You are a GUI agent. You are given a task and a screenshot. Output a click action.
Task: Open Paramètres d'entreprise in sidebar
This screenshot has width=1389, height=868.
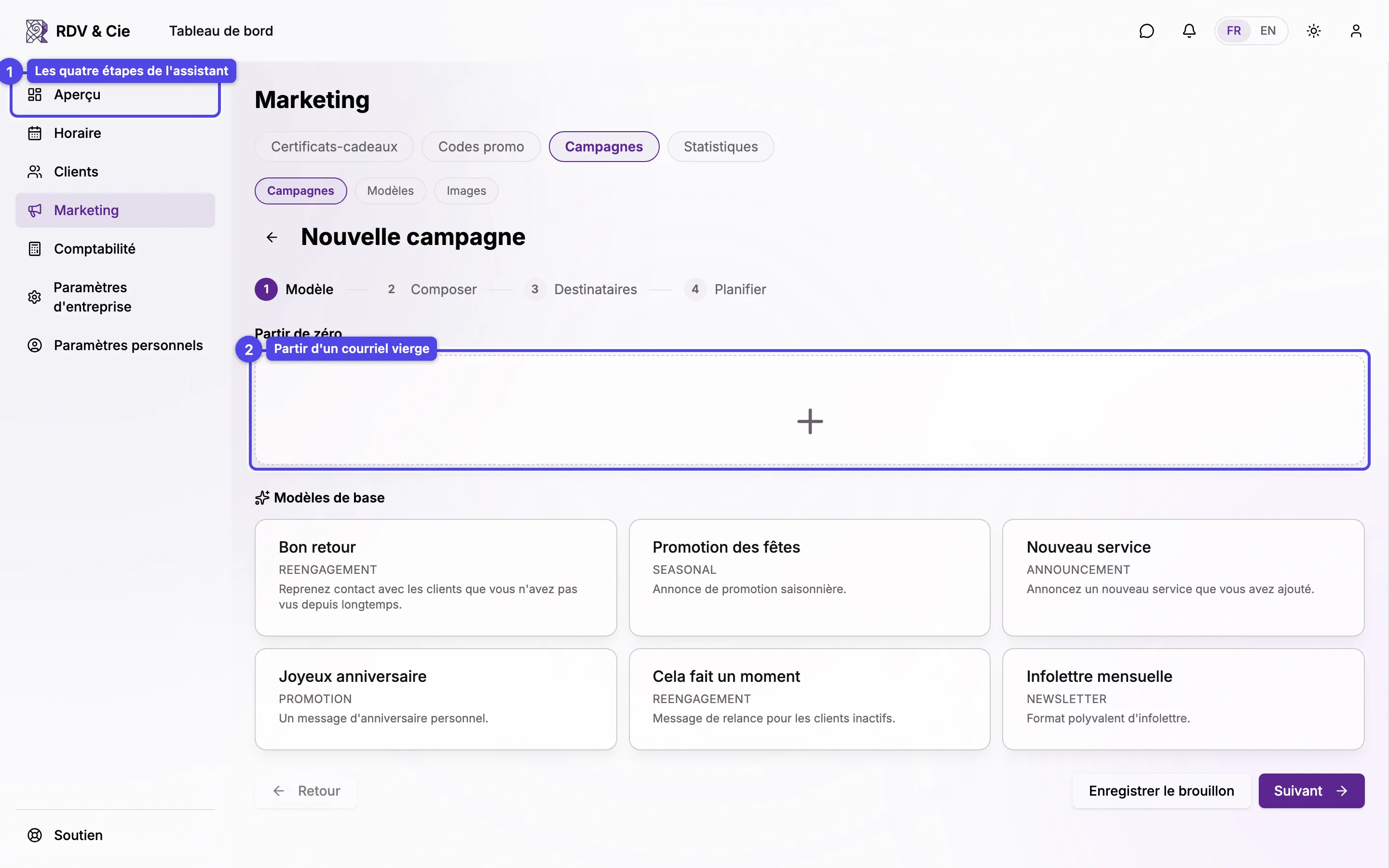[115, 297]
